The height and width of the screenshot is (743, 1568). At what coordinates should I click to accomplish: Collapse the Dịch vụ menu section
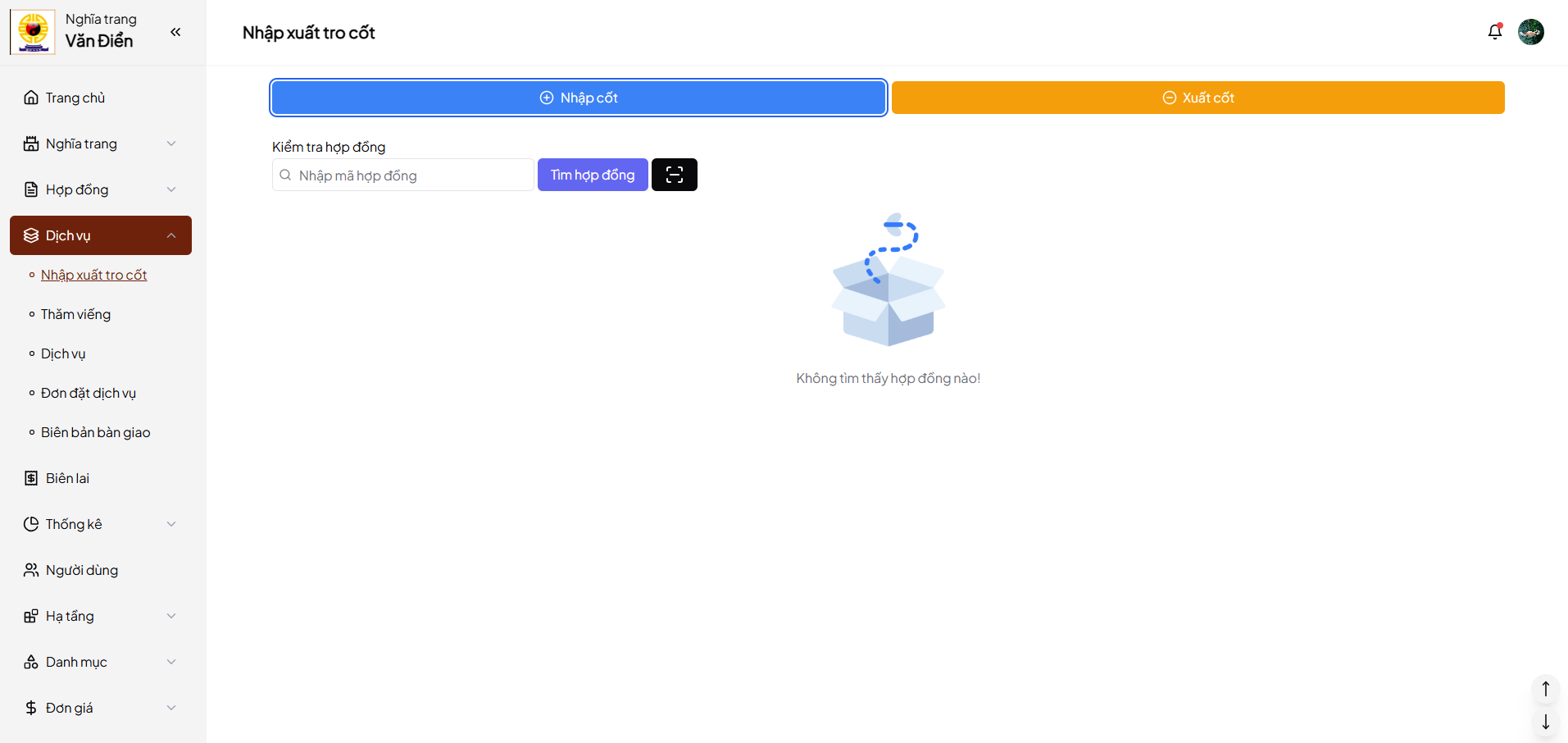[100, 235]
